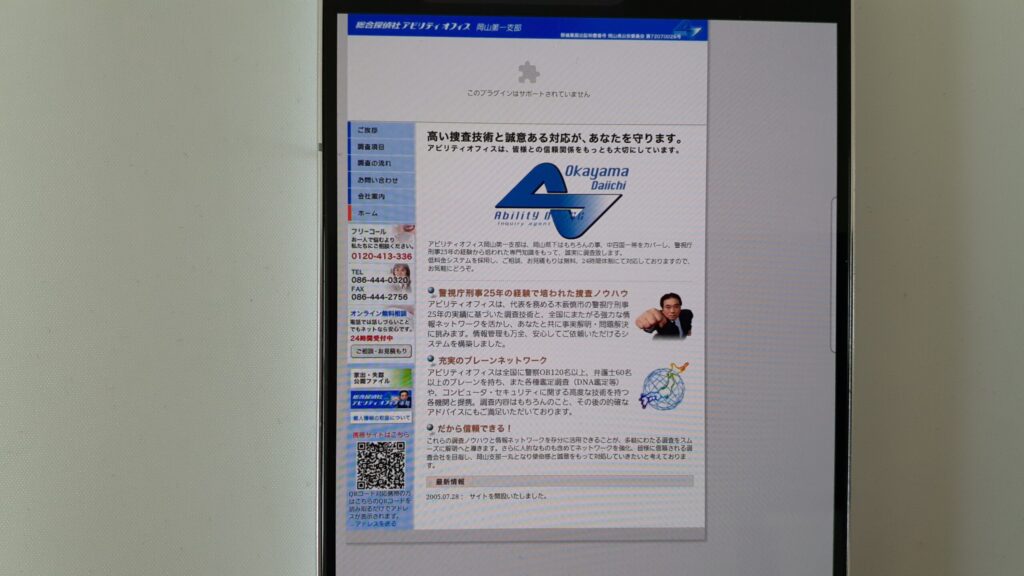This screenshot has height=576, width=1024.
Task: Tap the 携帯サイトはこちら label
Action: click(381, 435)
